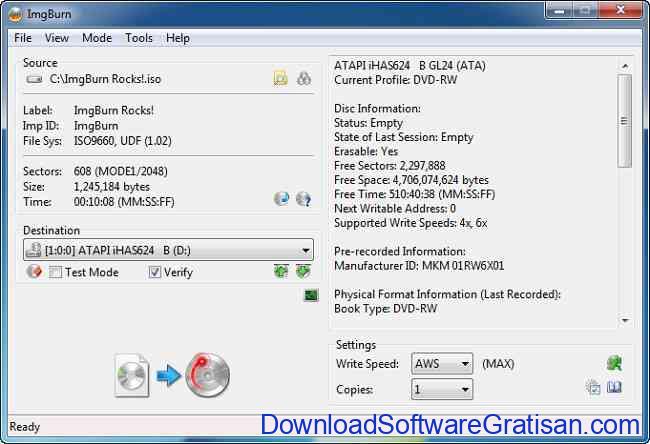
Task: Open the File menu
Action: [x=23, y=38]
